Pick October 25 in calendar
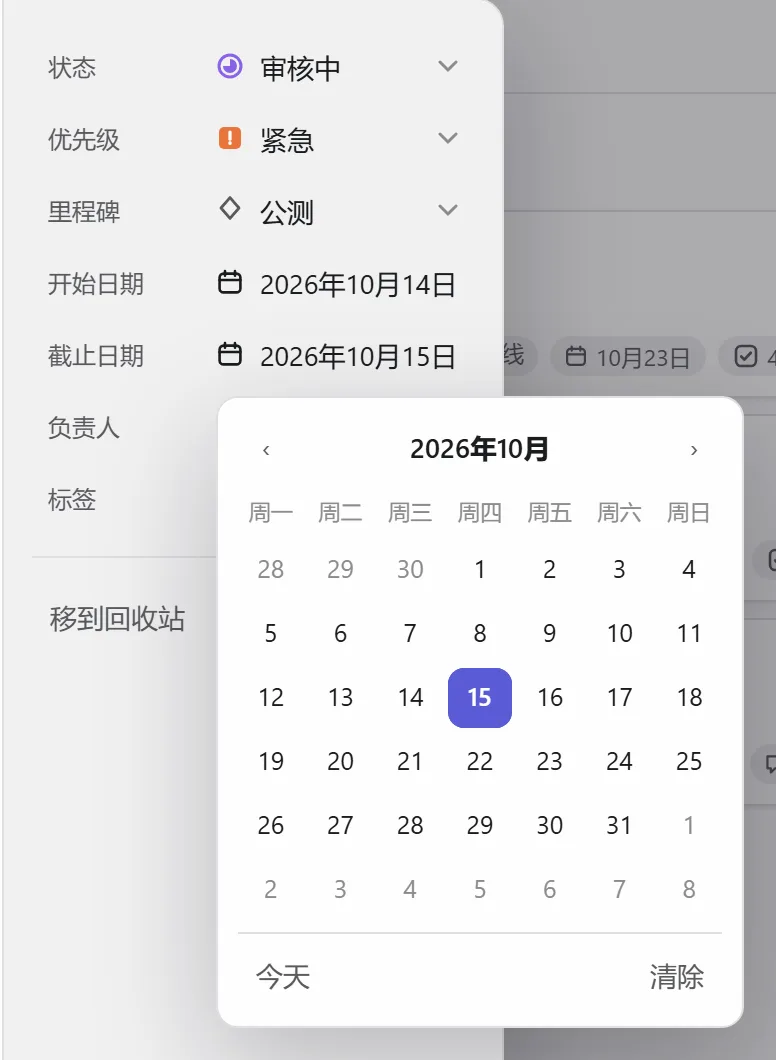Viewport: 776px width, 1060px height. 689,761
